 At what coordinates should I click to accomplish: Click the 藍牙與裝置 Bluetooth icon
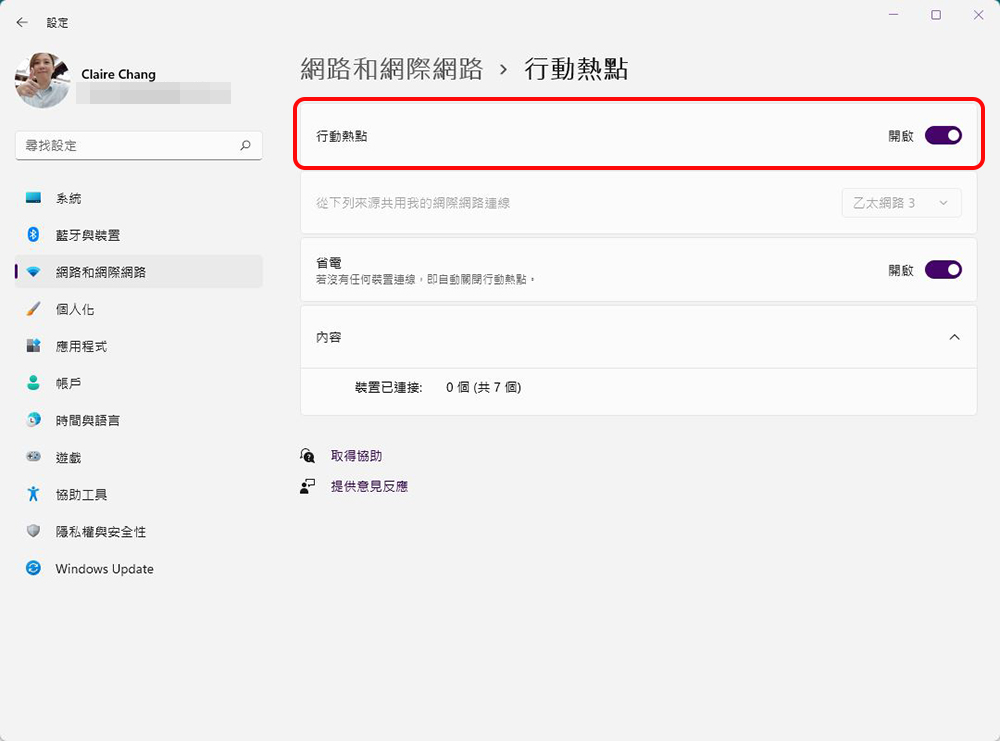(34, 235)
